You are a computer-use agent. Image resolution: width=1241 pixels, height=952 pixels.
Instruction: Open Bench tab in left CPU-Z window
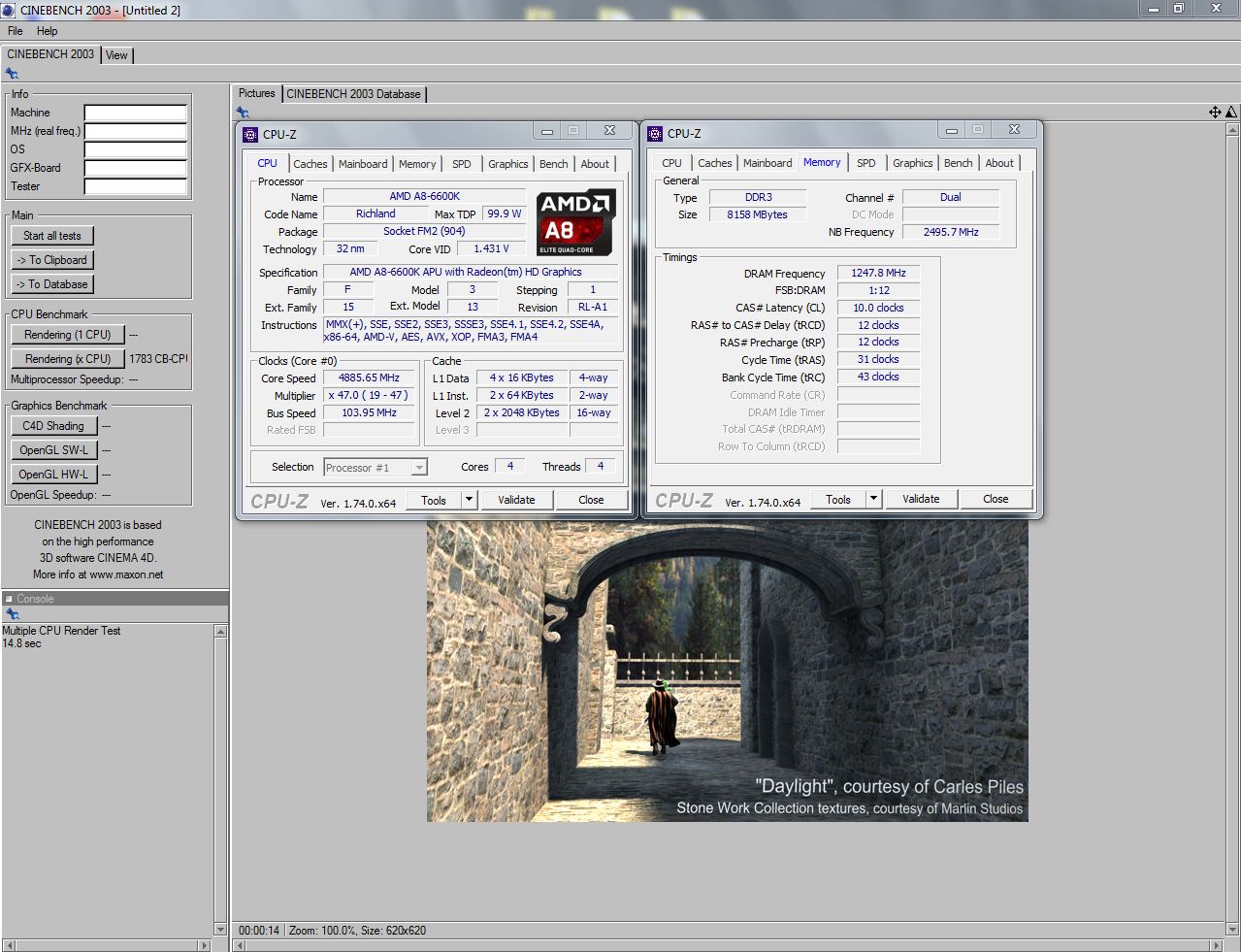[554, 164]
